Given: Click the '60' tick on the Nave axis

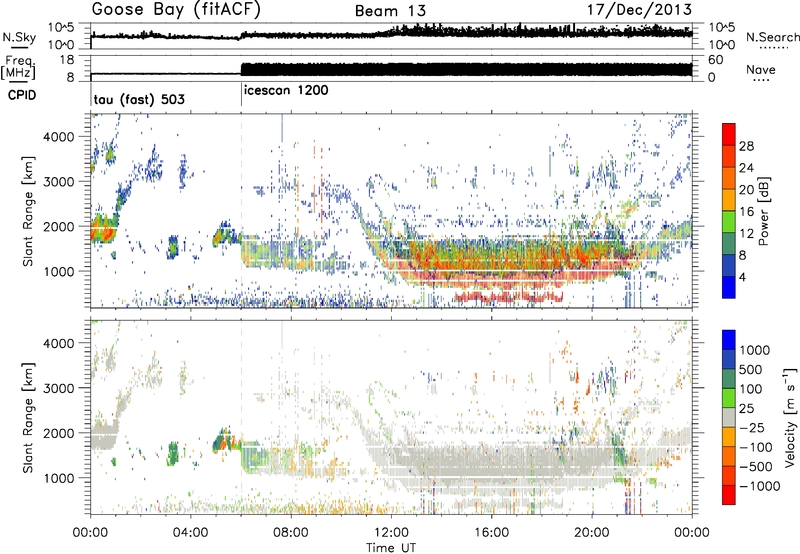Looking at the screenshot, I should coord(716,60).
